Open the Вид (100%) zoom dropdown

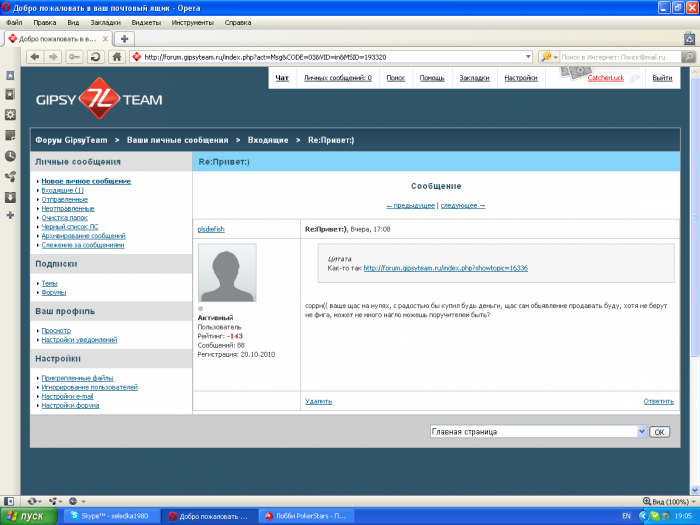[x=669, y=501]
